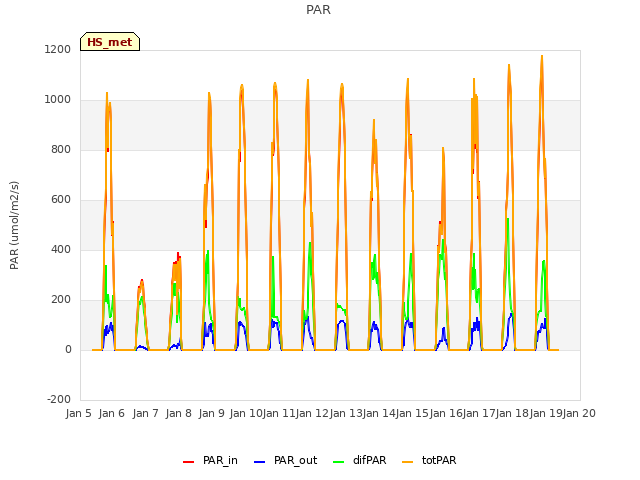Click the Jan 6 x-axis label
Image resolution: width=640 pixels, height=480 pixels.
coord(112,413)
